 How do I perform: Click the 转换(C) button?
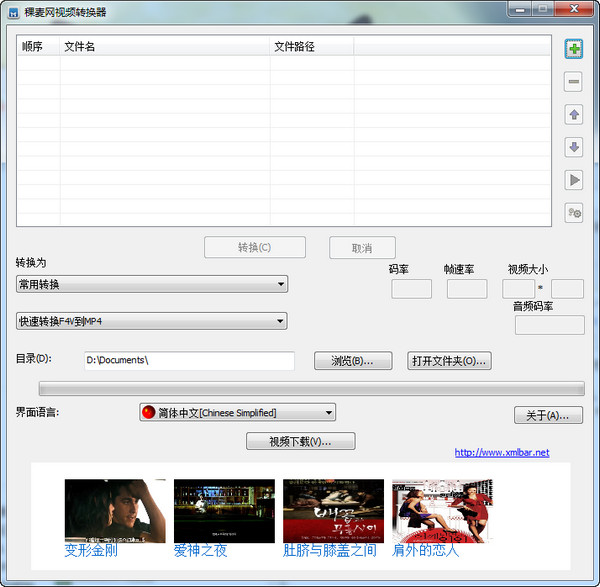[x=254, y=248]
